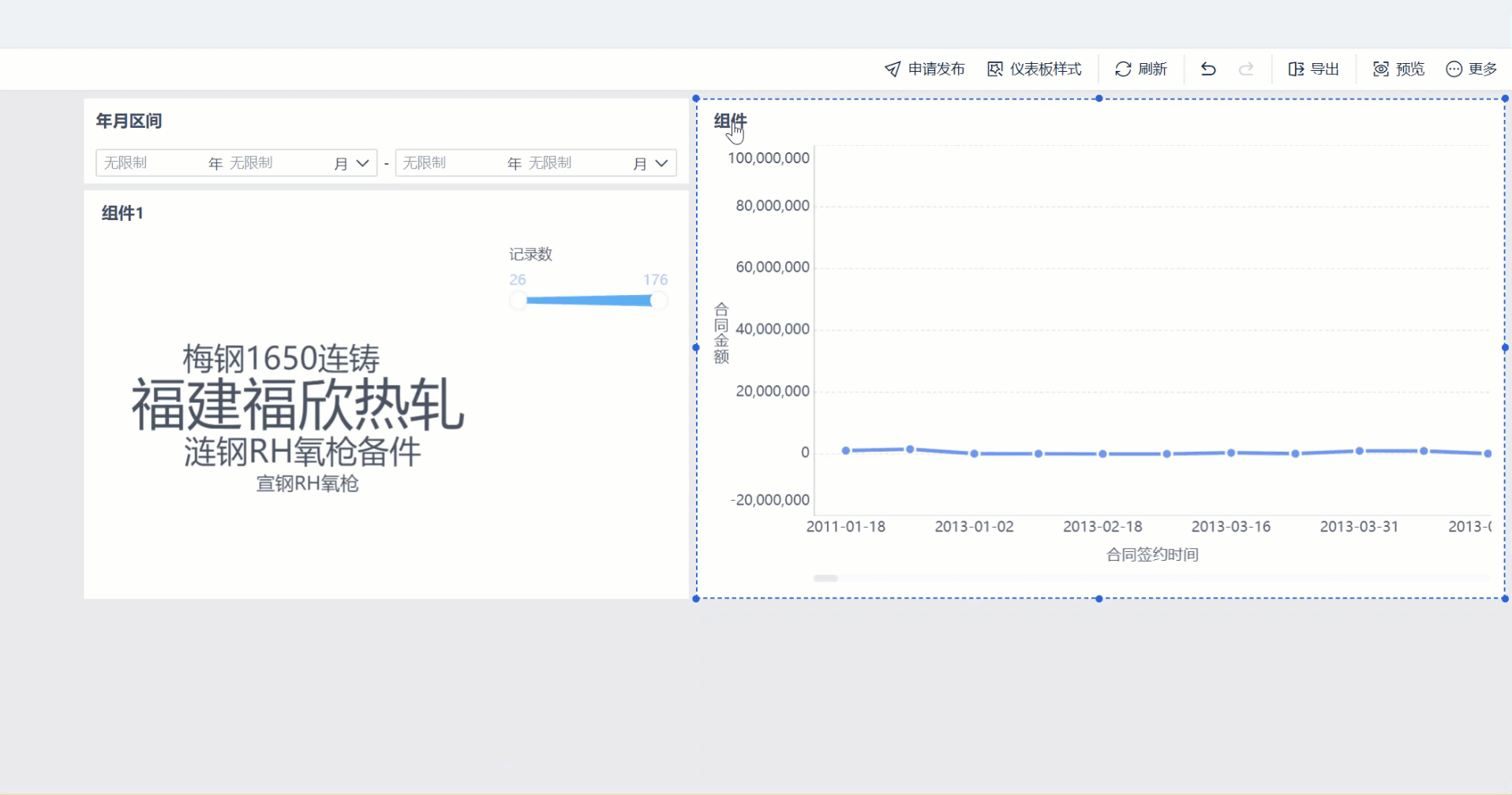Screen dimensions: 1512x795
Task: Open the 更多 more options menu
Action: [1471, 69]
